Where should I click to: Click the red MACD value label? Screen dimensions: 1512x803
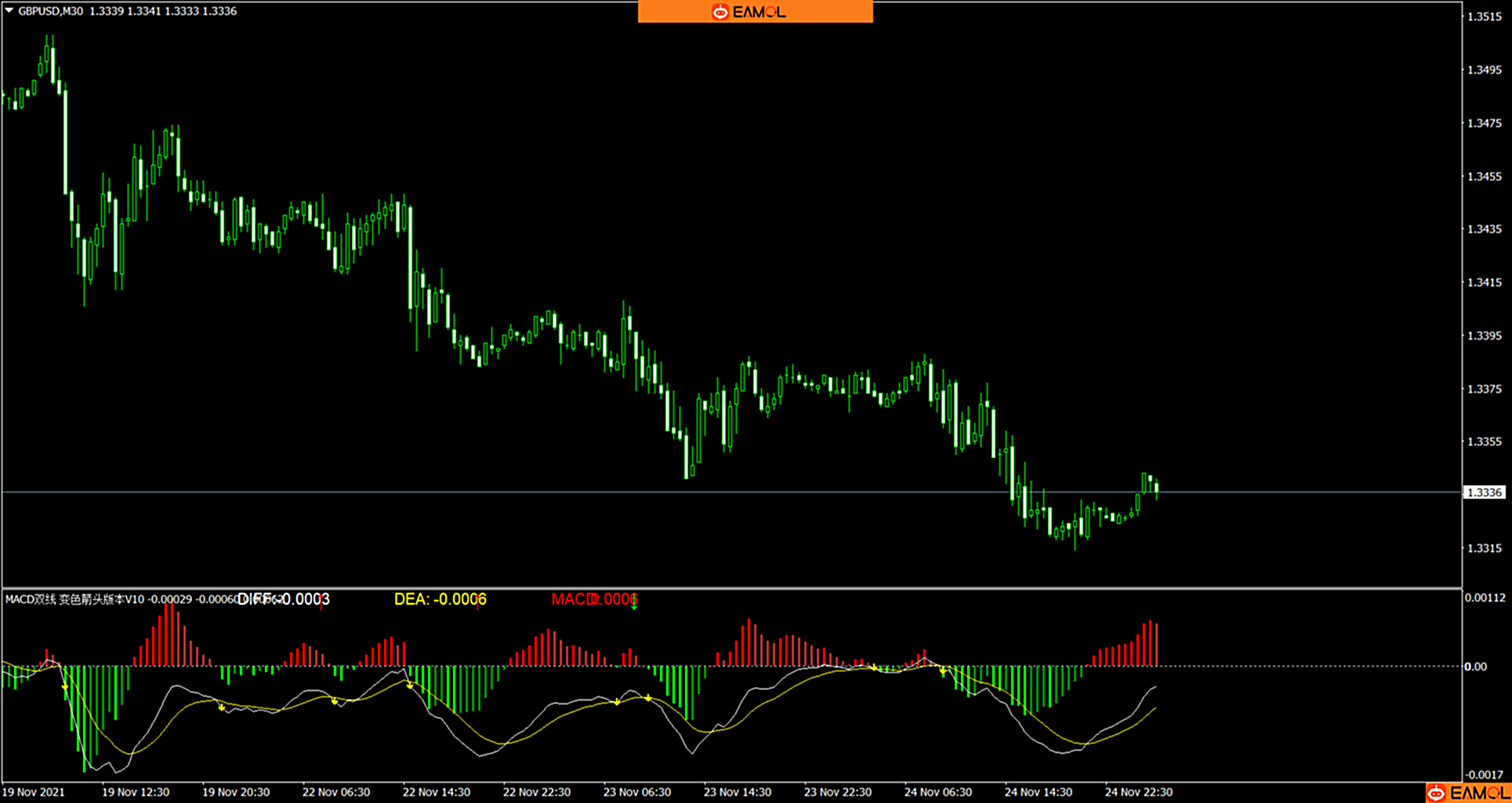point(593,599)
